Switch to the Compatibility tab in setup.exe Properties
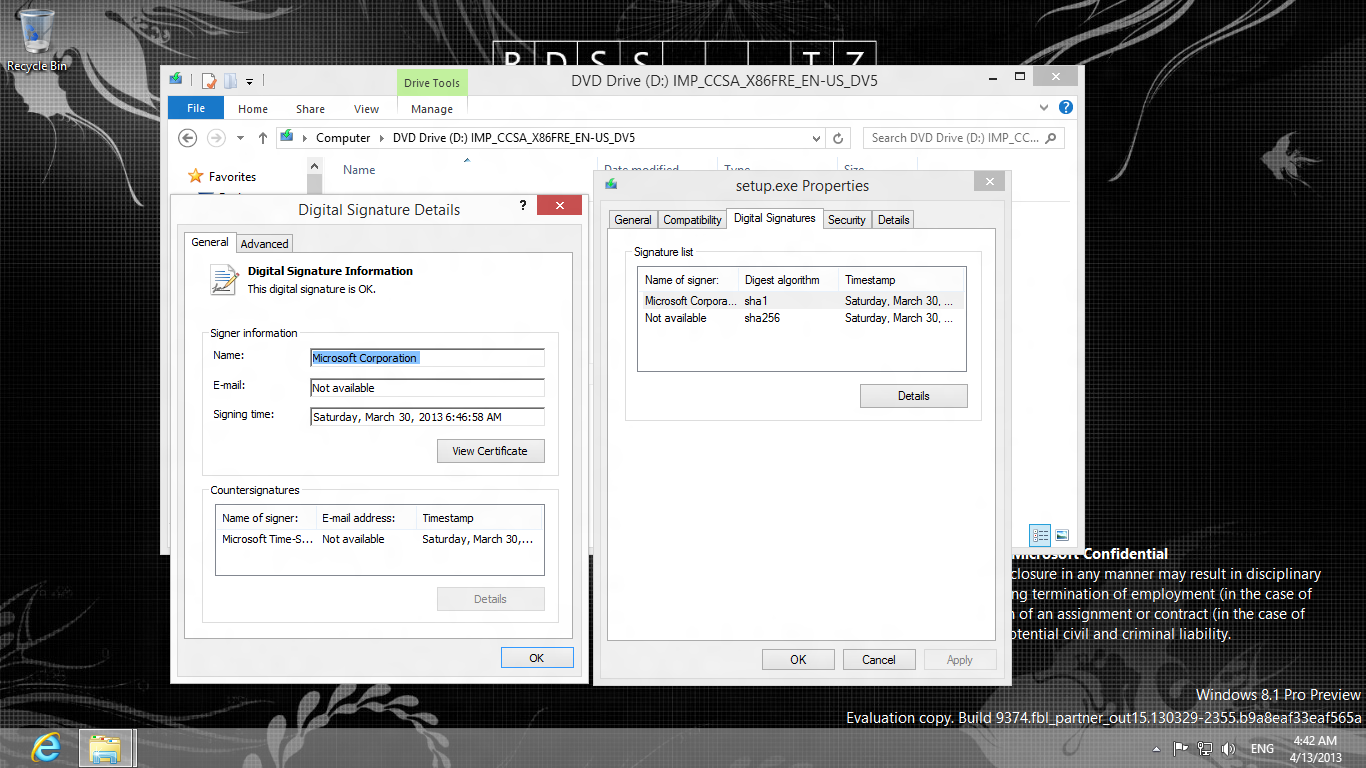1366x768 pixels. [x=692, y=220]
